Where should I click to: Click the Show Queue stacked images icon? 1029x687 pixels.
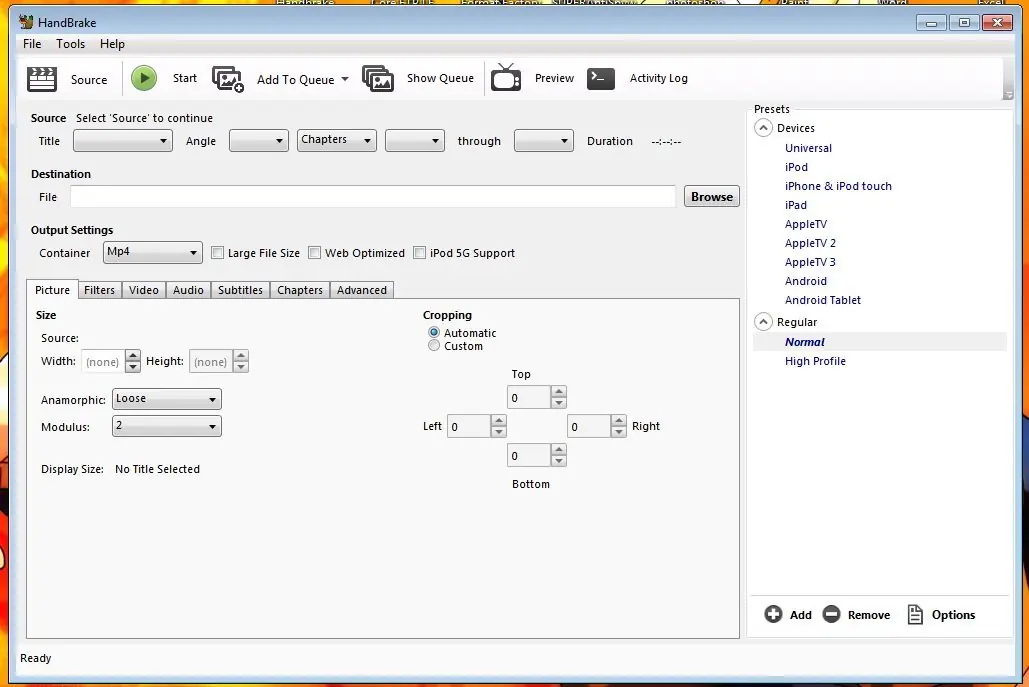[378, 78]
